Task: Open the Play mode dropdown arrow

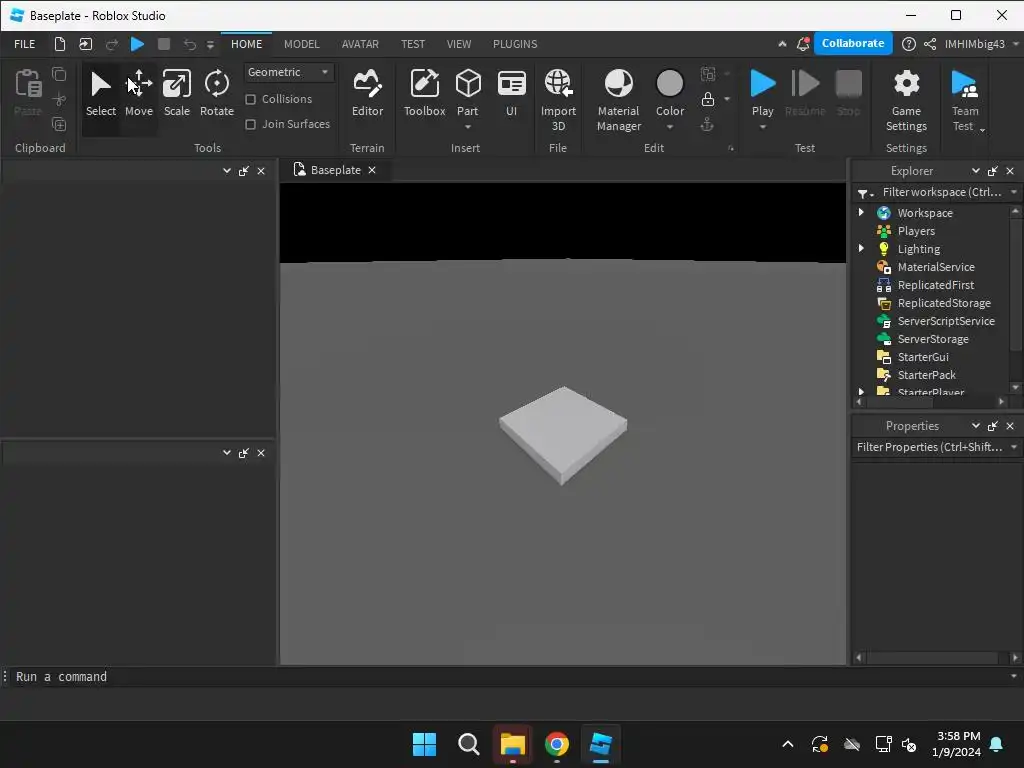Action: tap(762, 127)
